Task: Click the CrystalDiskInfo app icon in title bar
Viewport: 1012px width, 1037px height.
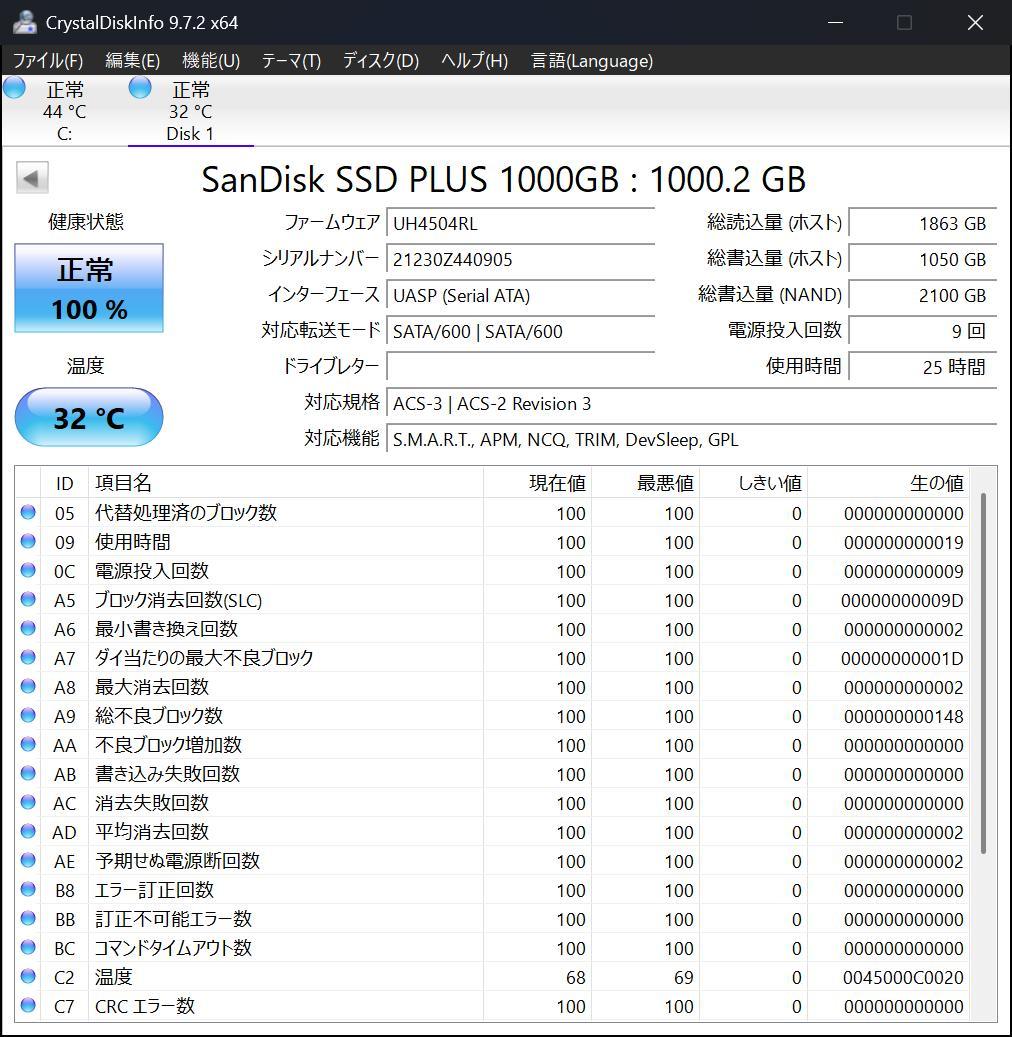Action: (24, 22)
